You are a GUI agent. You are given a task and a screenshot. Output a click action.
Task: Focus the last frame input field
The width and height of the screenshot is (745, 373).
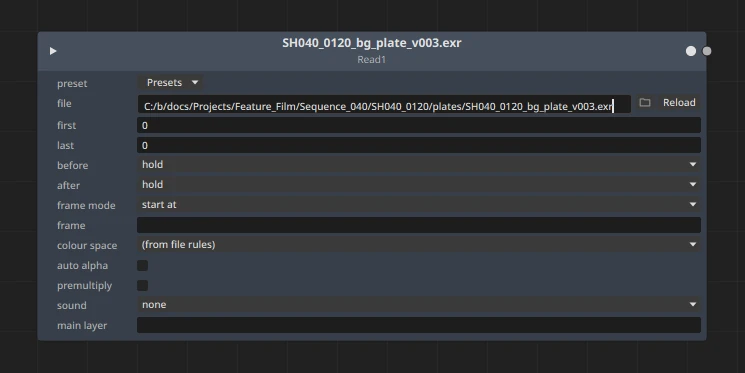419,145
